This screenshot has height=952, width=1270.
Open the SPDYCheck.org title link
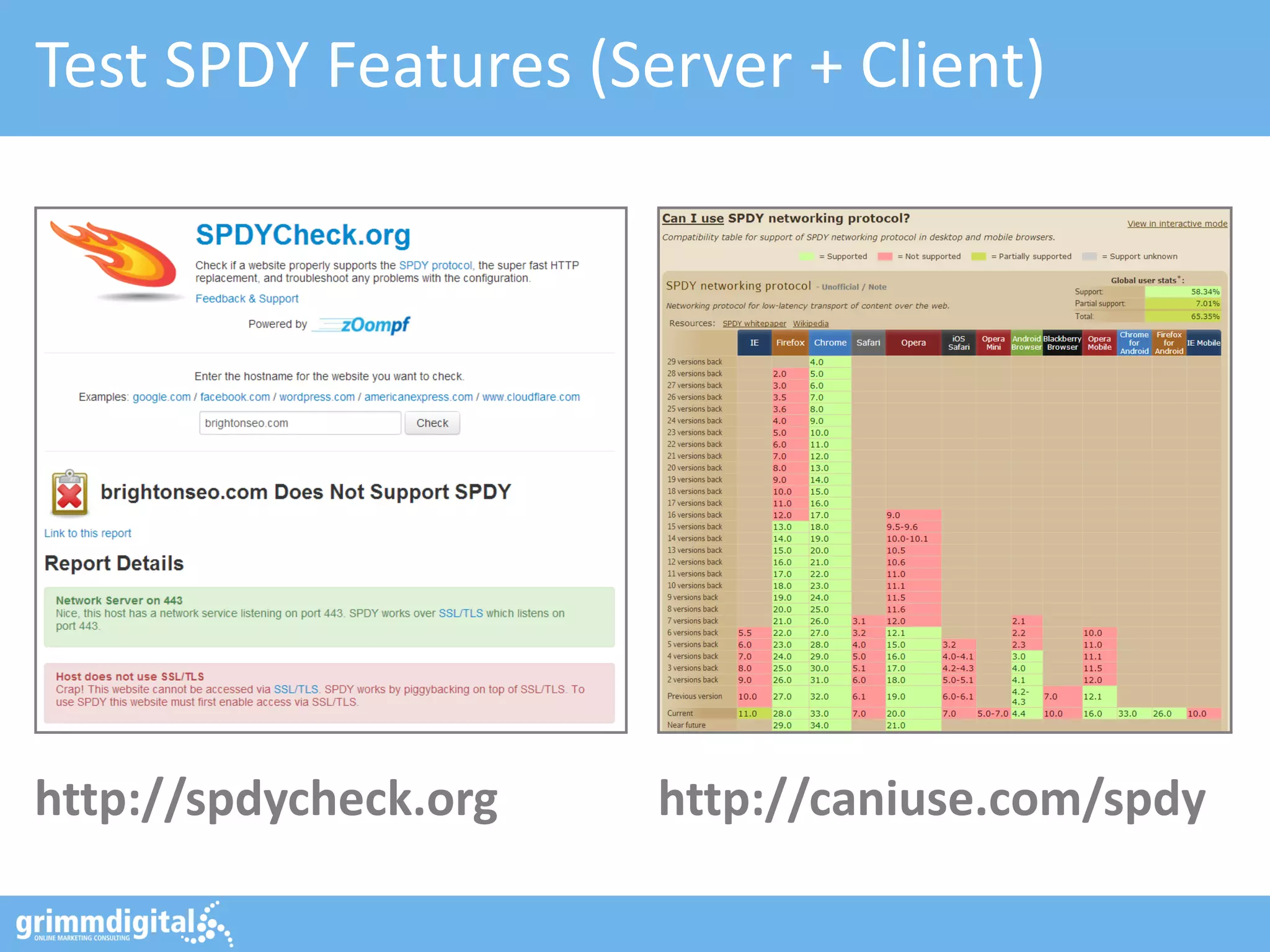click(303, 236)
